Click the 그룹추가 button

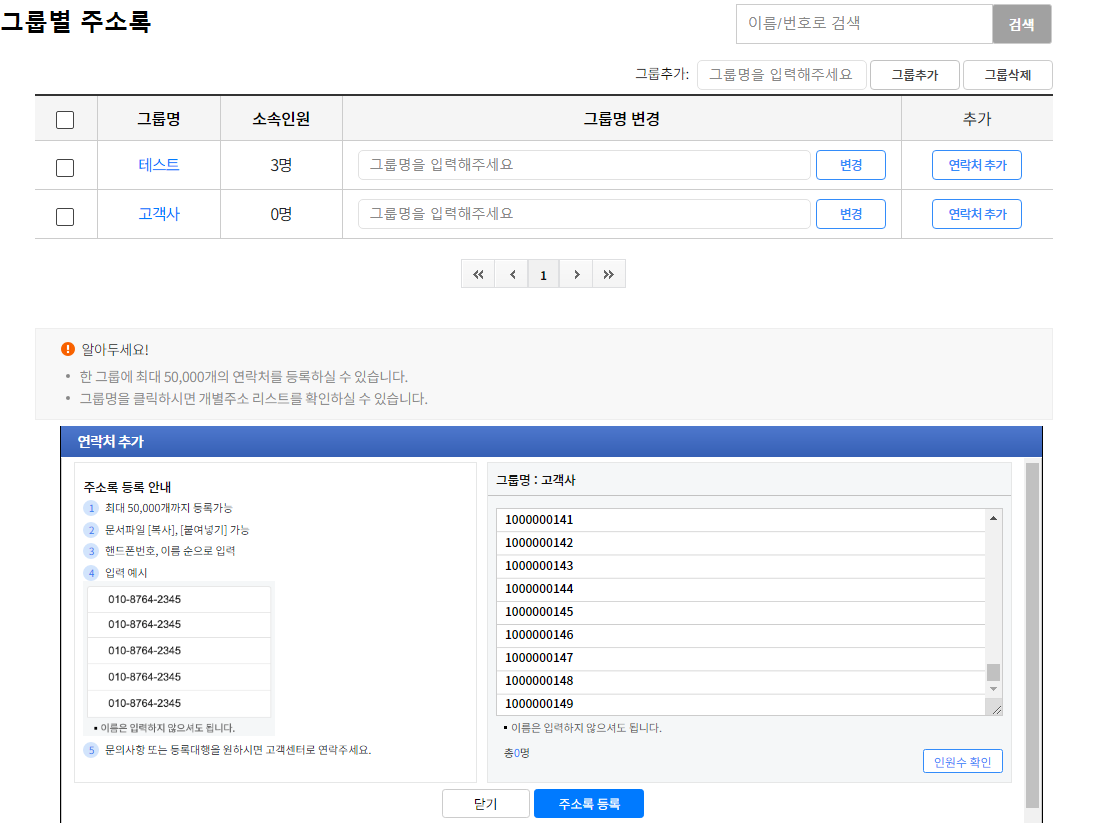tap(915, 75)
